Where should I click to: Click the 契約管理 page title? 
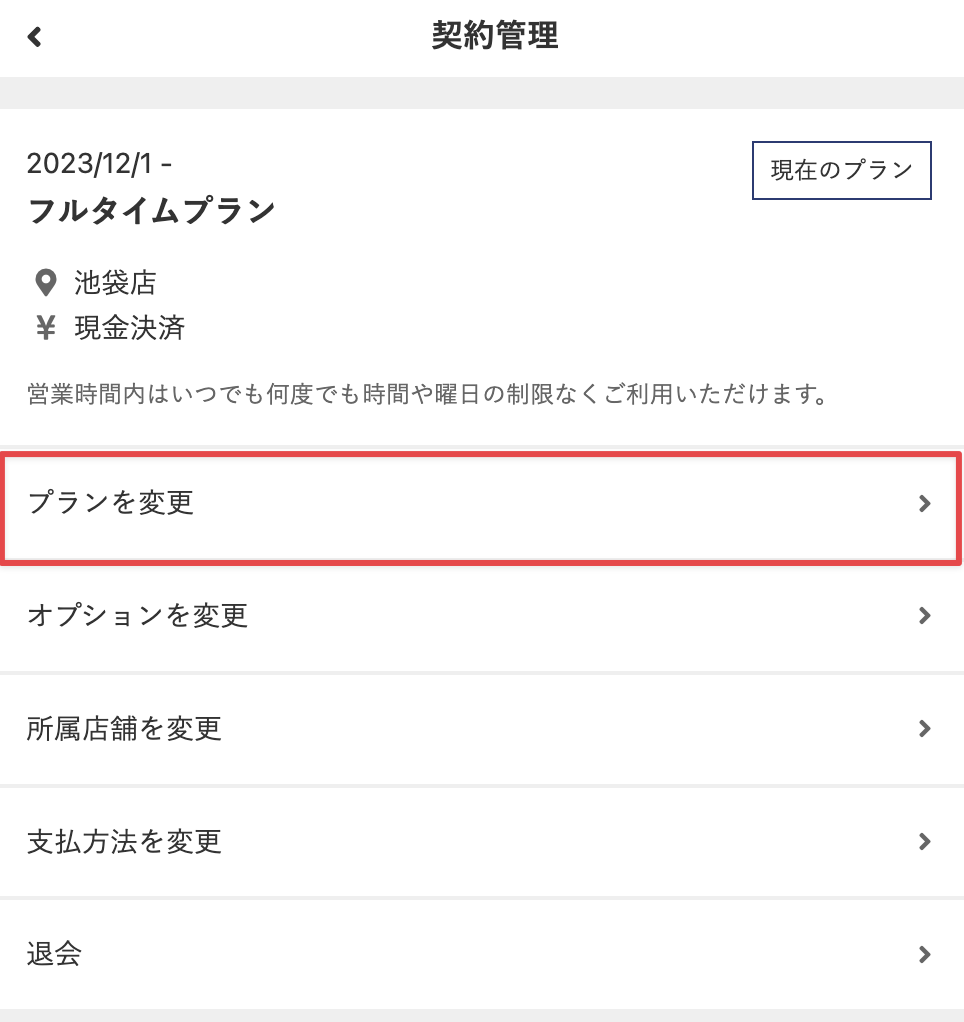(495, 36)
